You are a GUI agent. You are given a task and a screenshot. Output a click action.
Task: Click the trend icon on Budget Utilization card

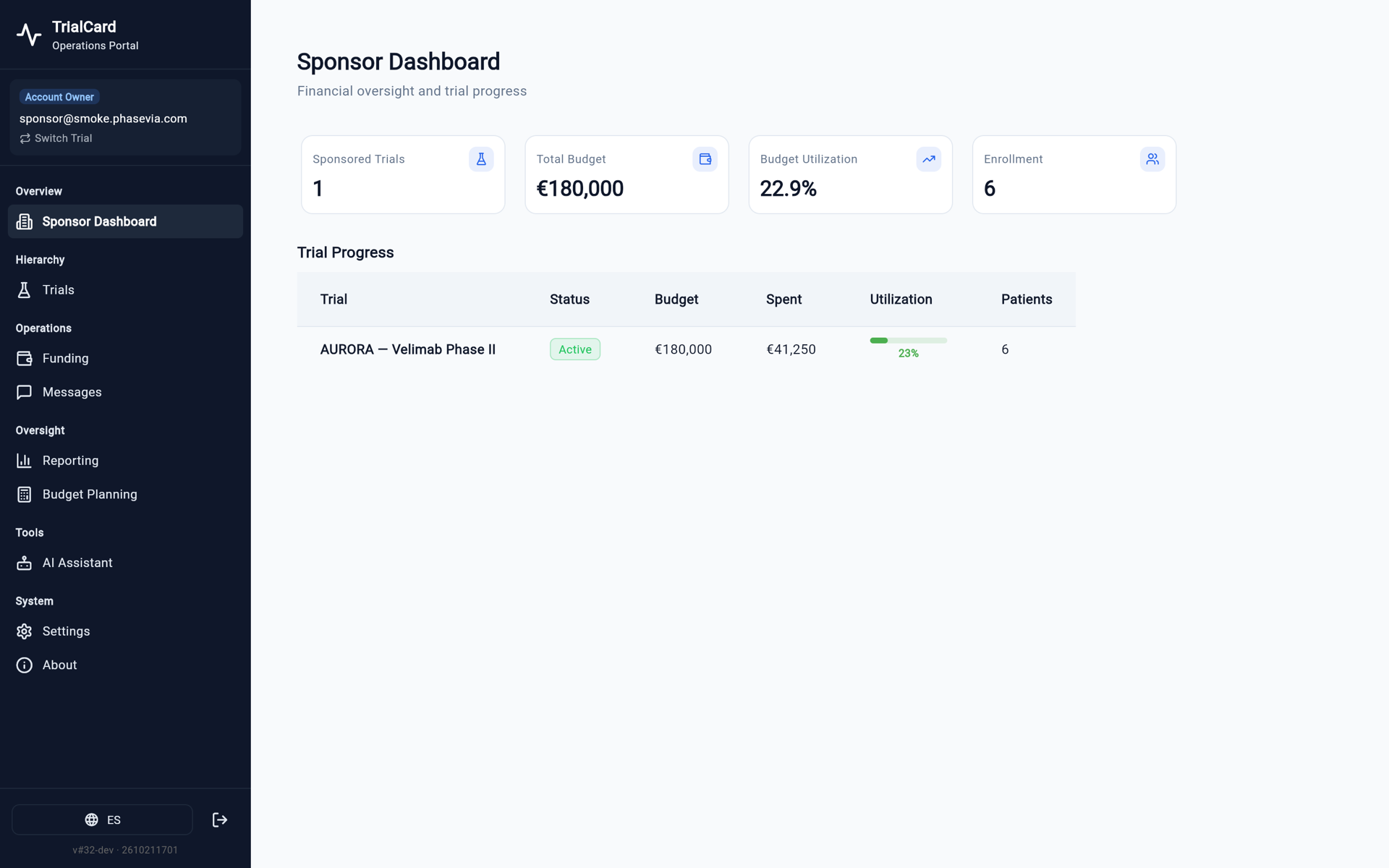coord(928,159)
